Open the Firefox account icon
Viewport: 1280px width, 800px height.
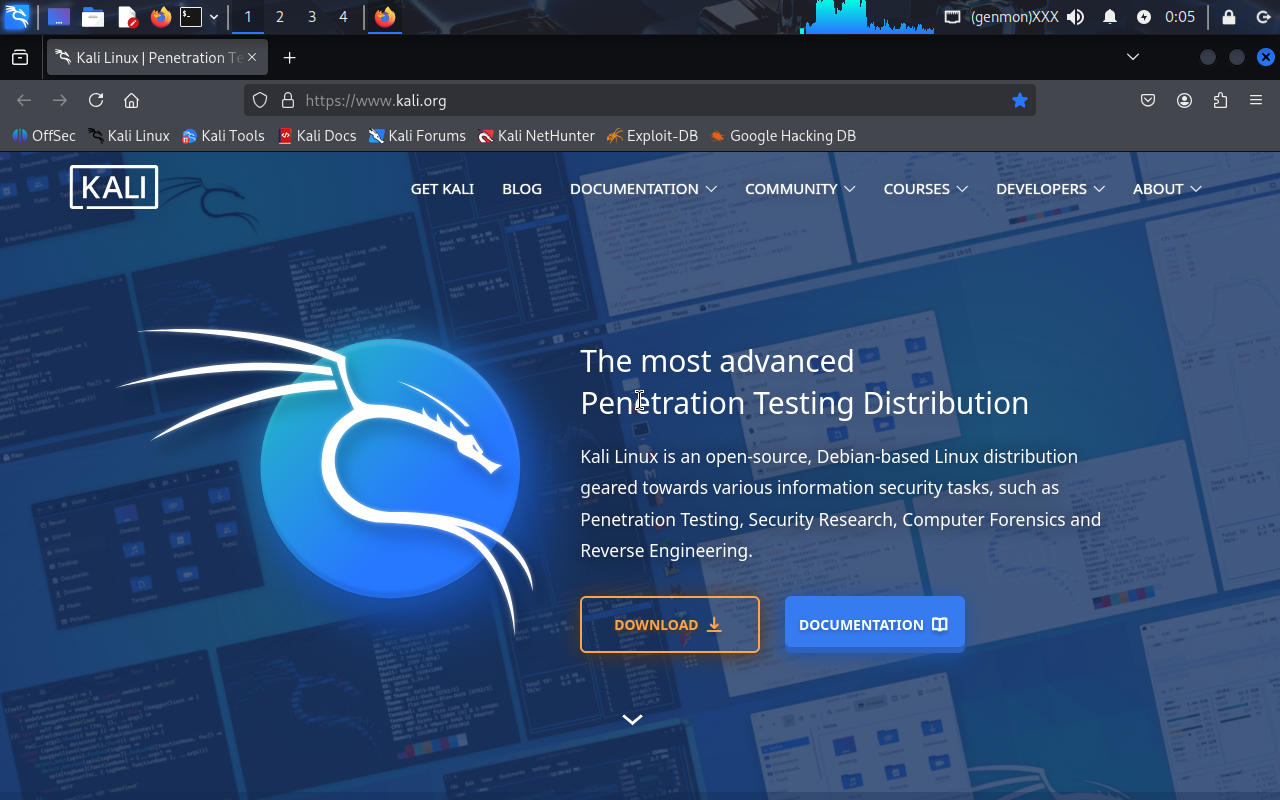point(1184,100)
